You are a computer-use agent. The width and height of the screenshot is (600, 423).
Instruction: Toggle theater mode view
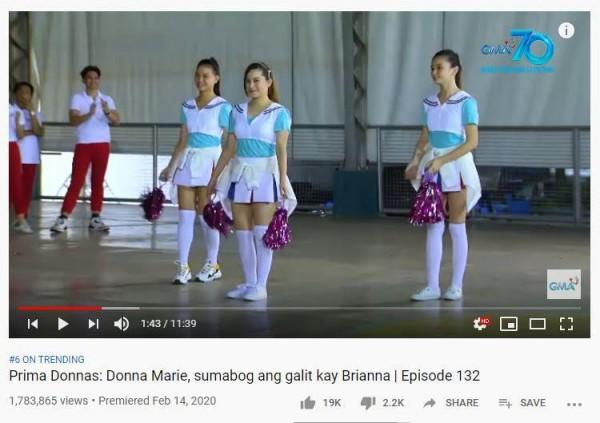click(x=537, y=324)
